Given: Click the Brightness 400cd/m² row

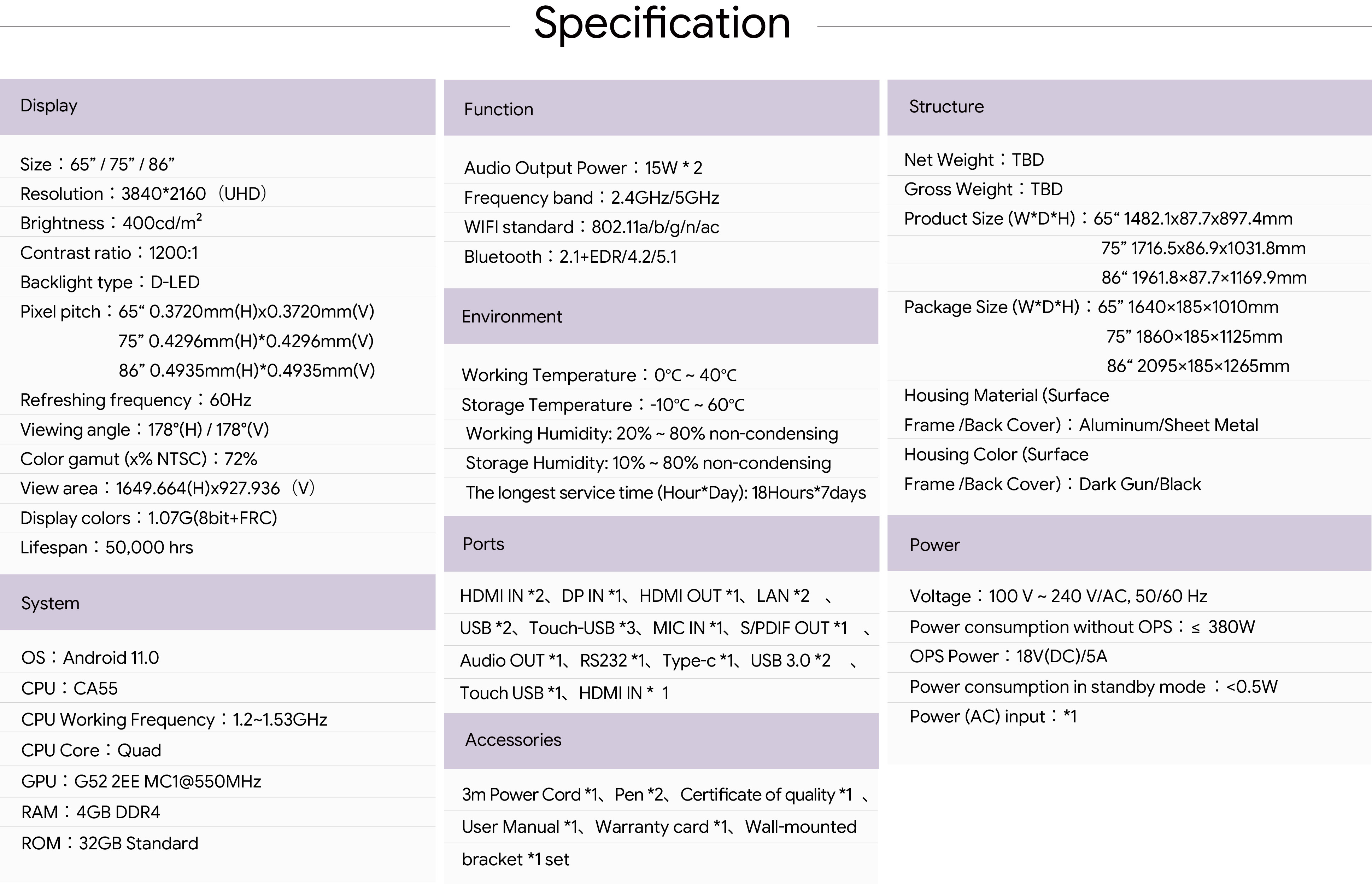Looking at the screenshot, I should pyautogui.click(x=217, y=223).
